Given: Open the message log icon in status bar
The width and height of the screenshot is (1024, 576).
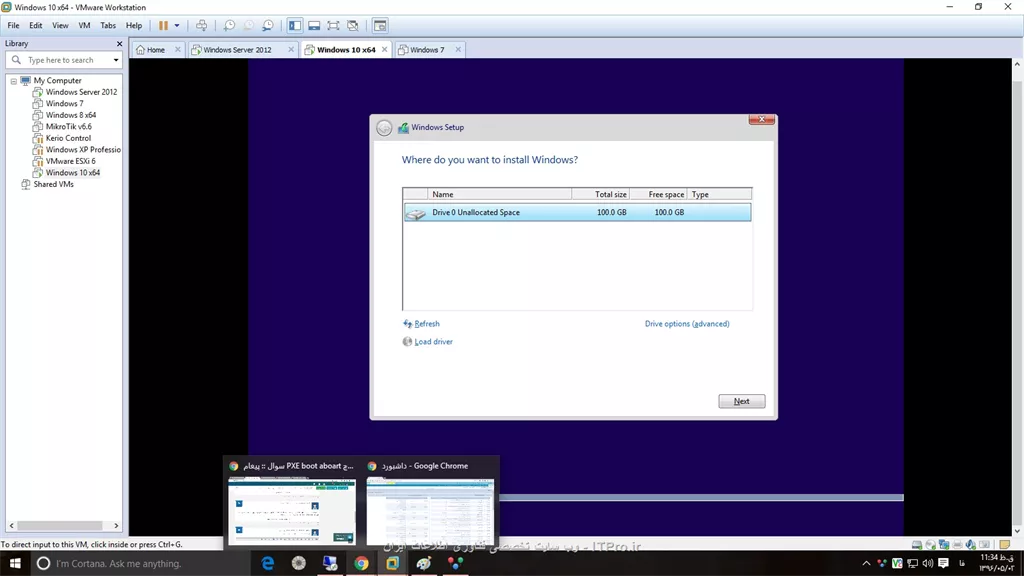Looking at the screenshot, I should [1004, 545].
